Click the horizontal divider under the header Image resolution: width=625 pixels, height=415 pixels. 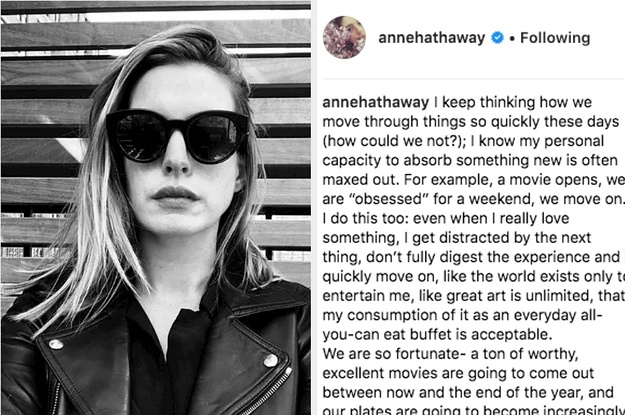coord(474,79)
